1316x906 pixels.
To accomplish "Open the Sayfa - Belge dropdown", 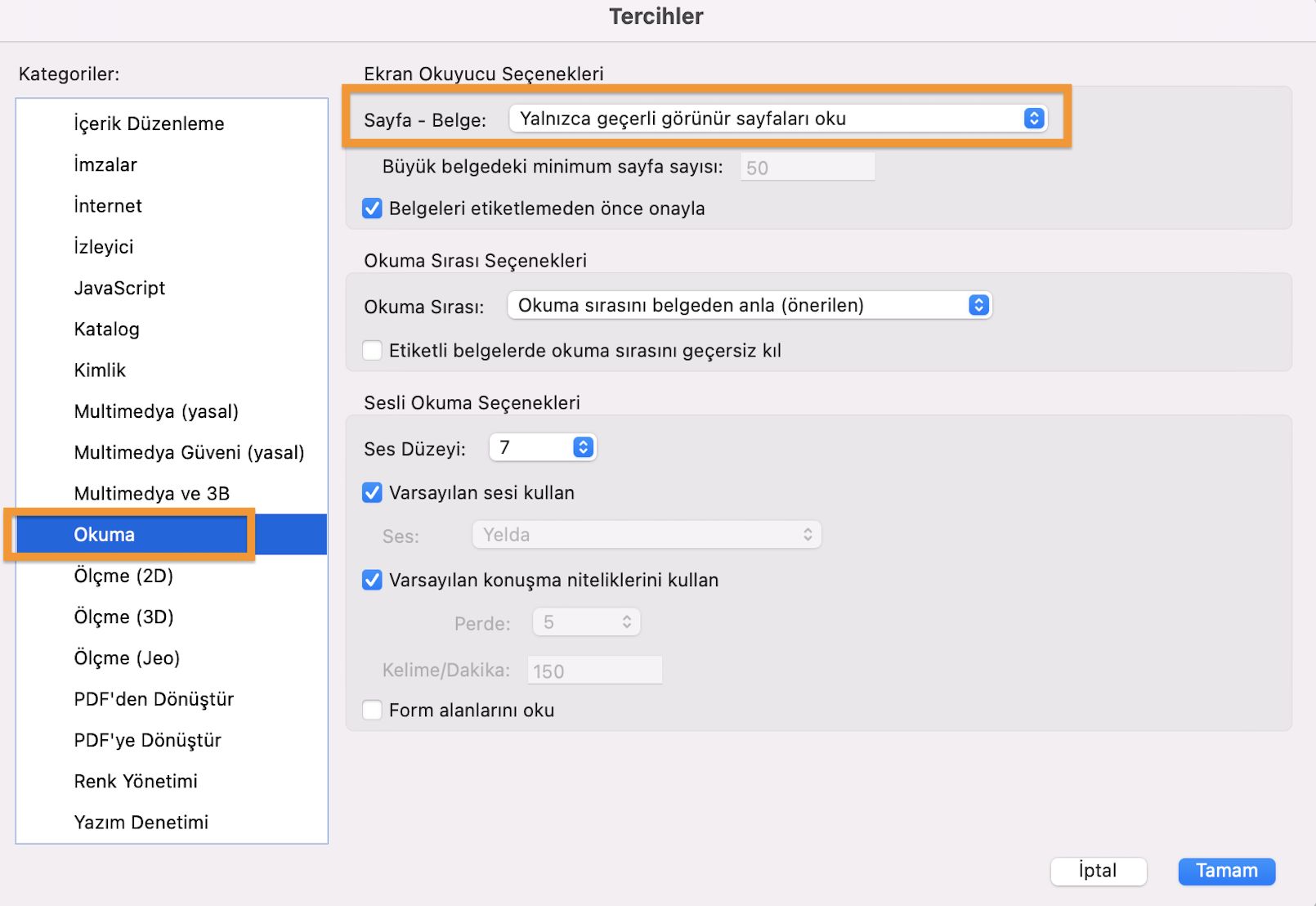I will (x=777, y=119).
